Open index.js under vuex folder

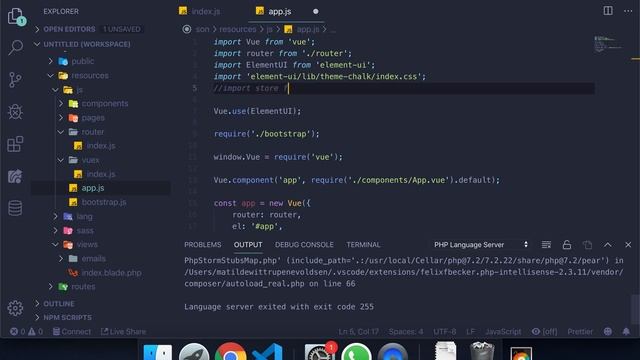click(x=101, y=174)
